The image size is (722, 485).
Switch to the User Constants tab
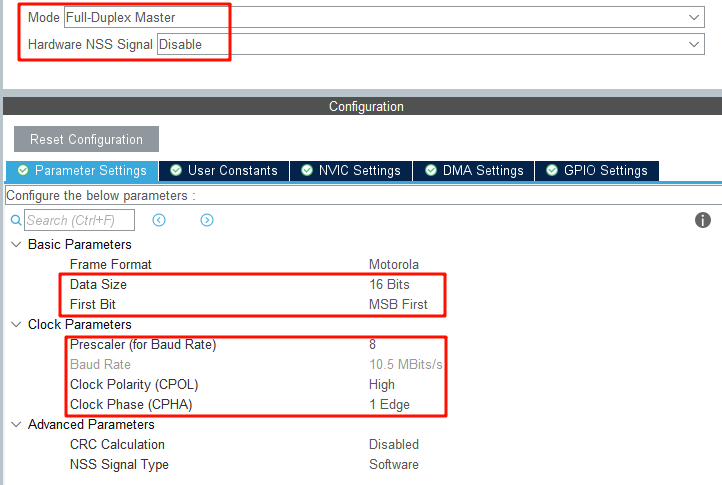[x=224, y=171]
